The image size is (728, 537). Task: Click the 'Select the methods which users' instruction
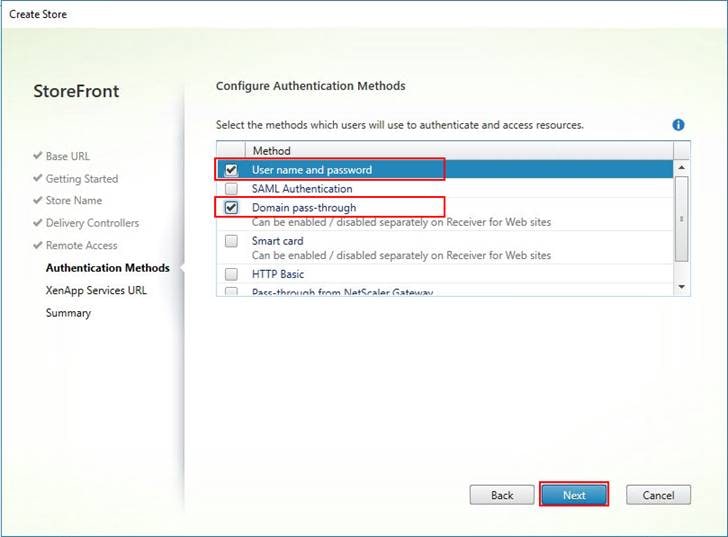click(400, 125)
